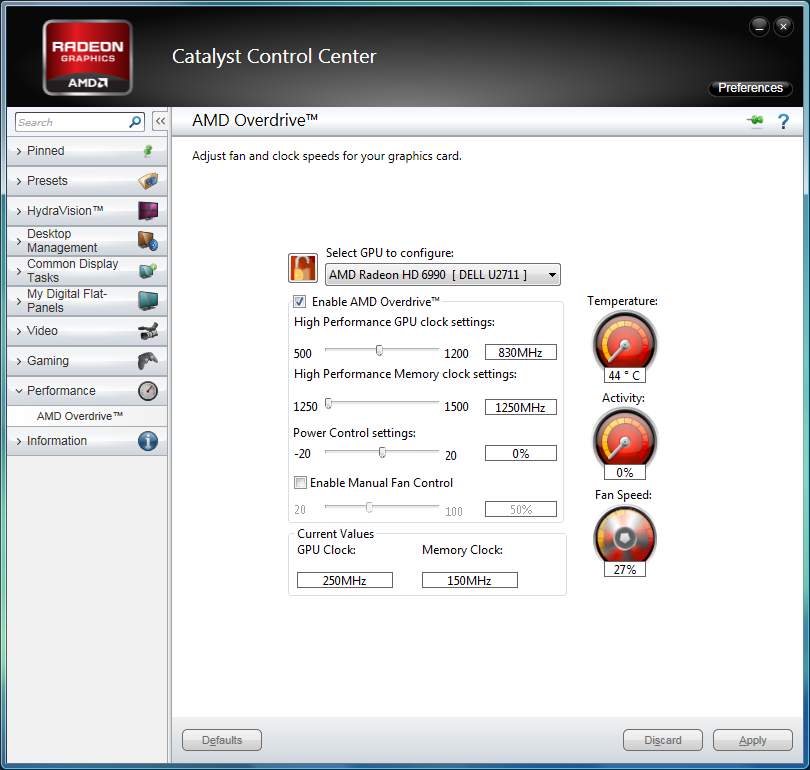
Task: Select AMD Overdrive item under Performance
Action: [x=87, y=416]
